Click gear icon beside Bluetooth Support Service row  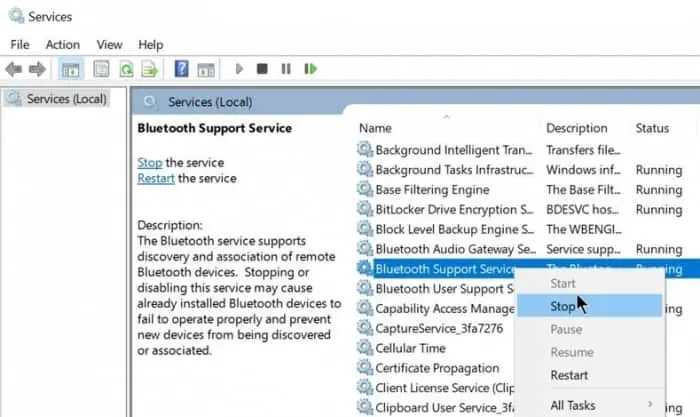[x=365, y=268]
